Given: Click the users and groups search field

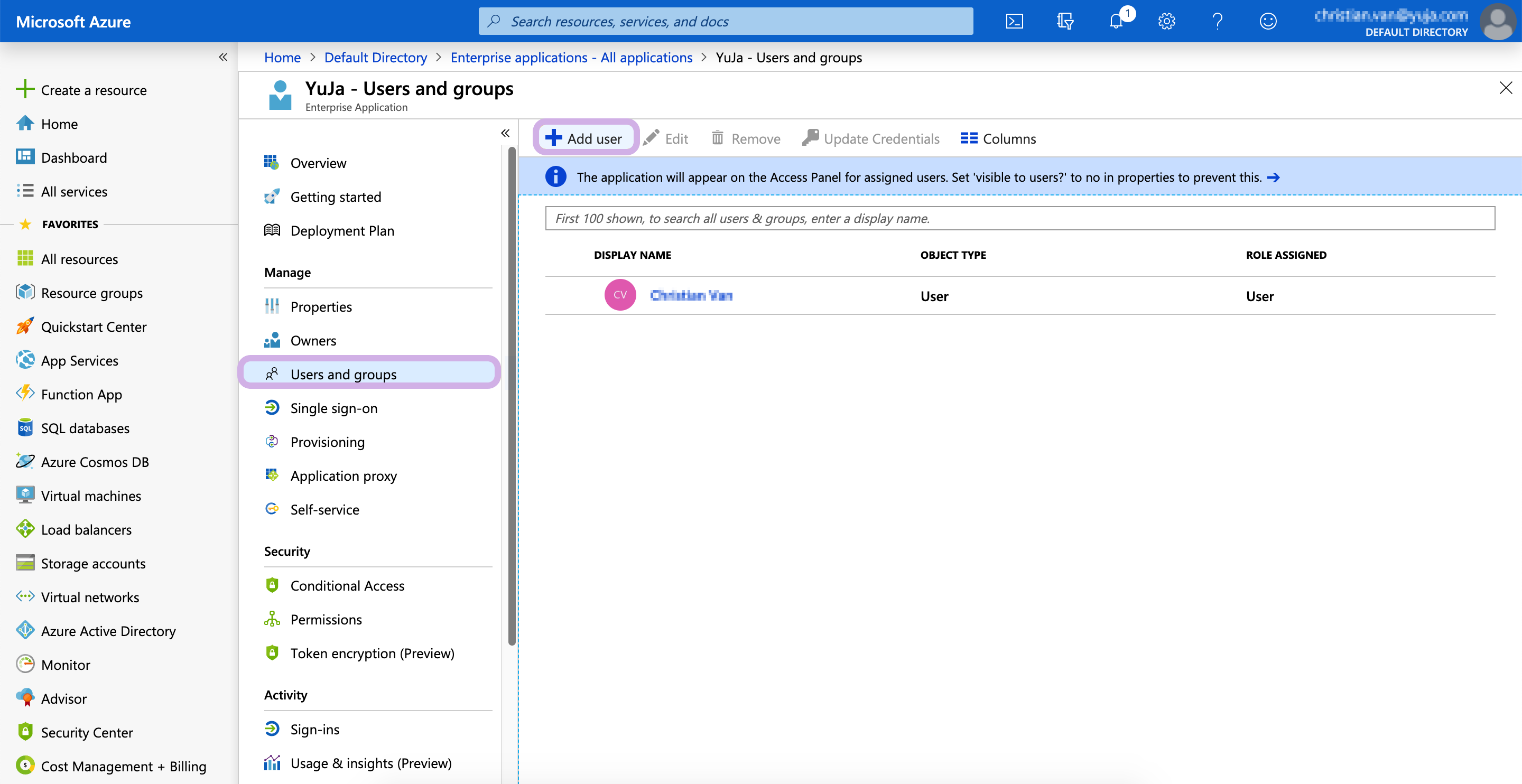Looking at the screenshot, I should [x=1019, y=218].
